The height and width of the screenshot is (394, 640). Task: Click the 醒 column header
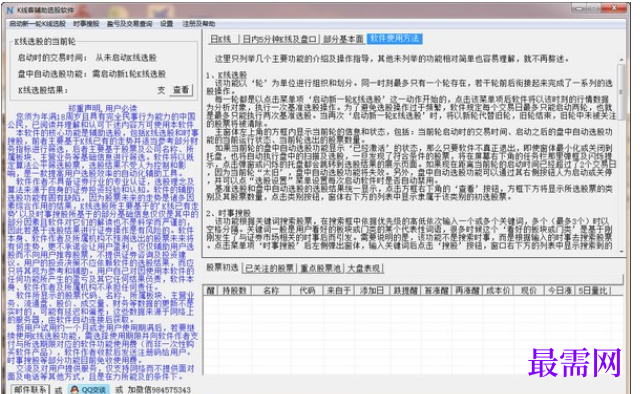[210, 291]
